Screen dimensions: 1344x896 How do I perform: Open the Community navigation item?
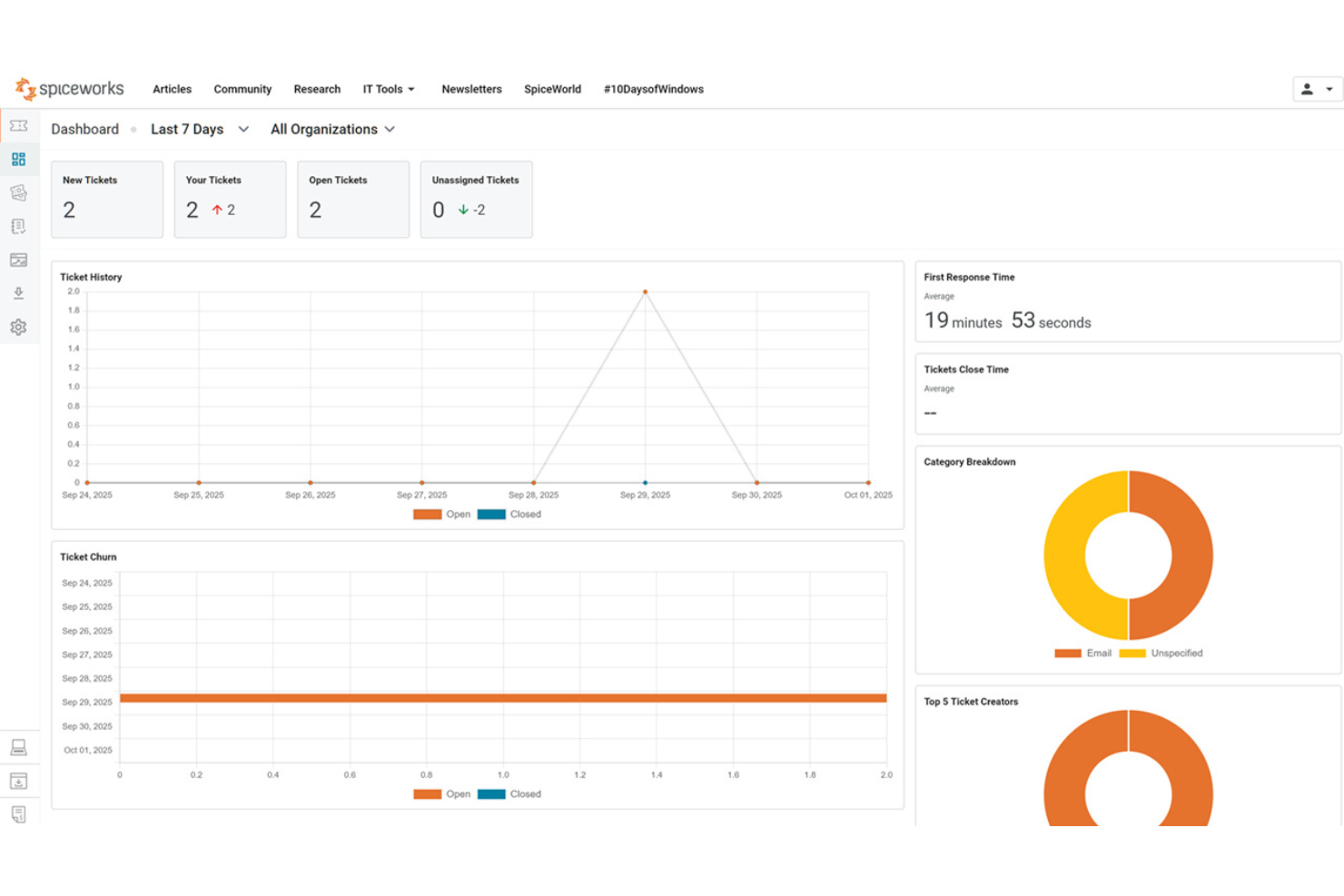242,89
